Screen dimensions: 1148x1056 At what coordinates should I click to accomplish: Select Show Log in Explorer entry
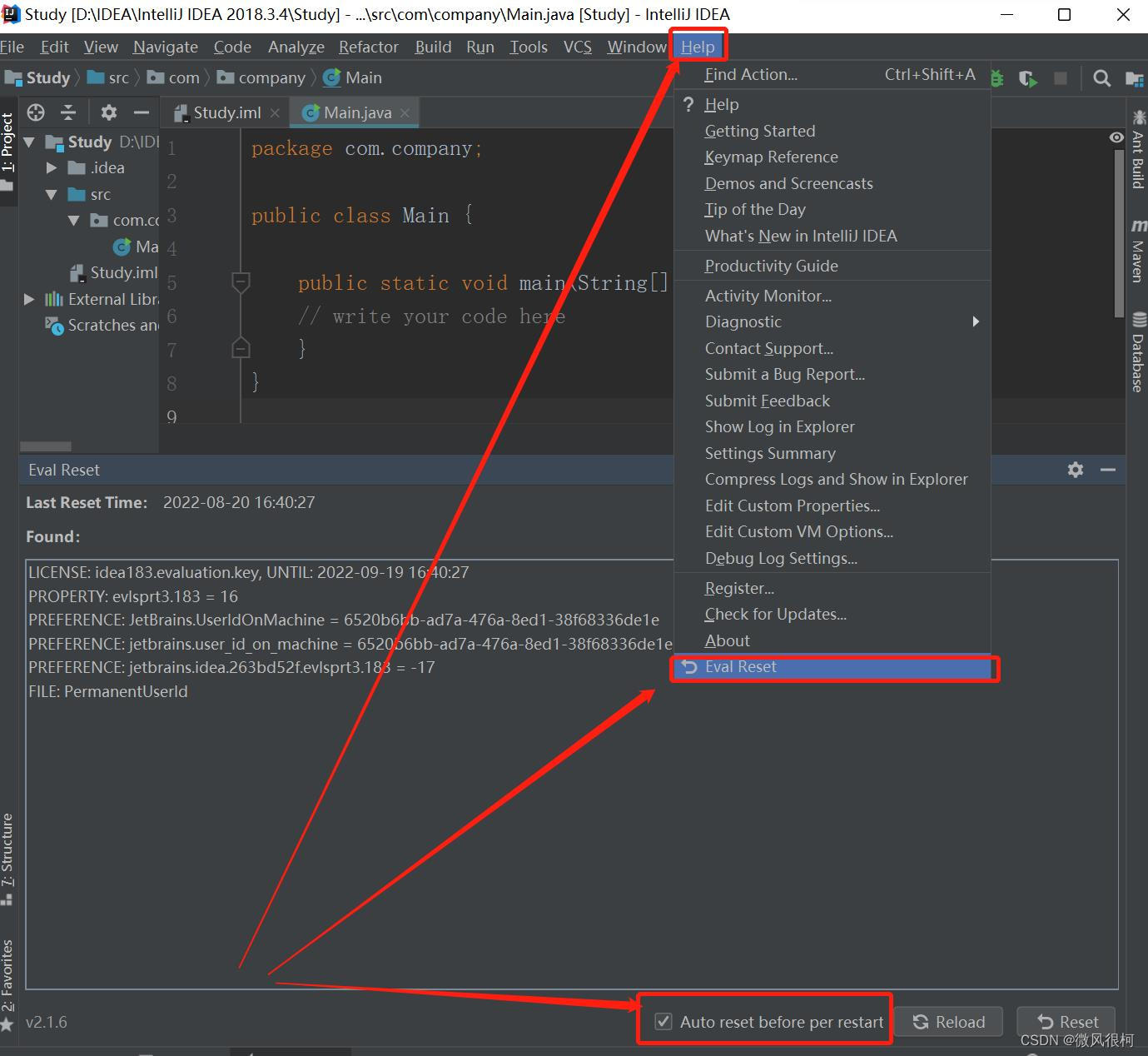click(x=832, y=426)
